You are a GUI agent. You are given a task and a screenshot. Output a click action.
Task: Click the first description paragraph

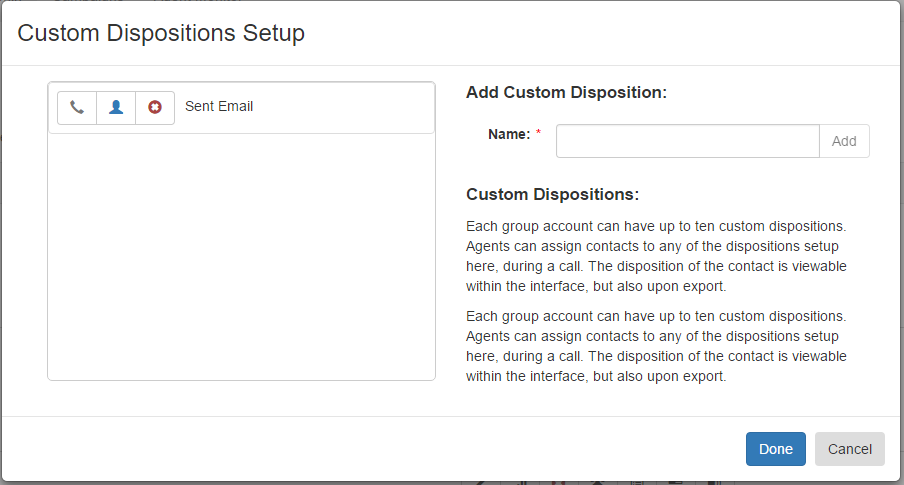tap(656, 256)
